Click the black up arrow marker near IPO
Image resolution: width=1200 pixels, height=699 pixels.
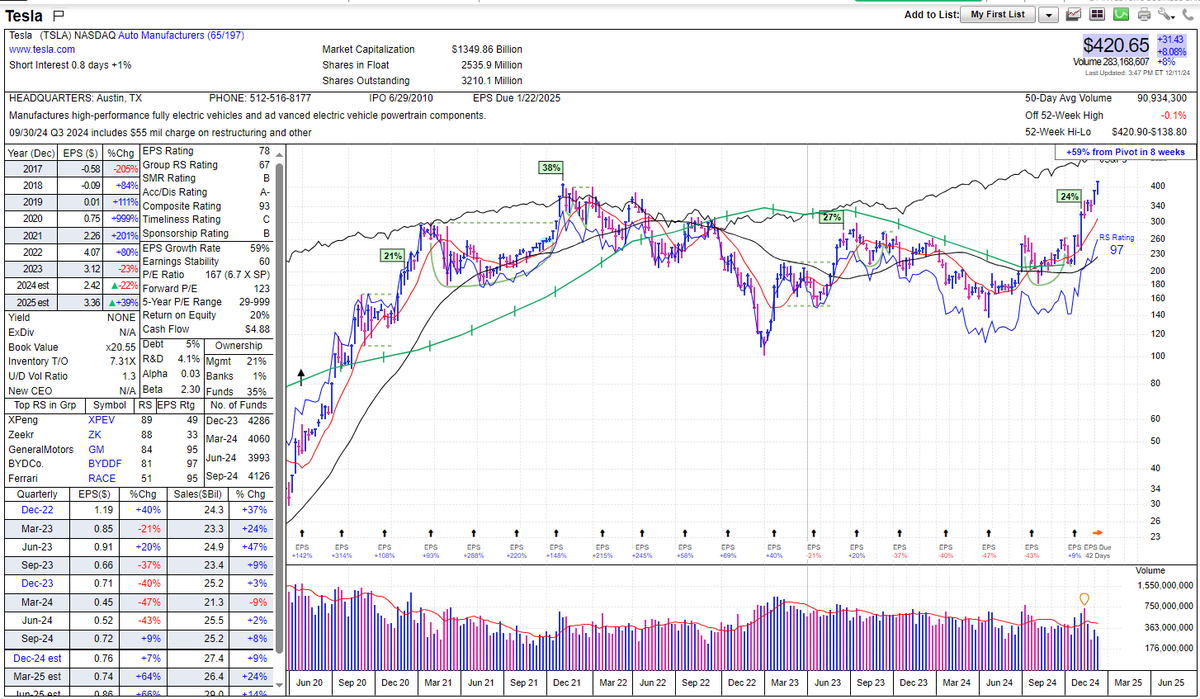[300, 377]
